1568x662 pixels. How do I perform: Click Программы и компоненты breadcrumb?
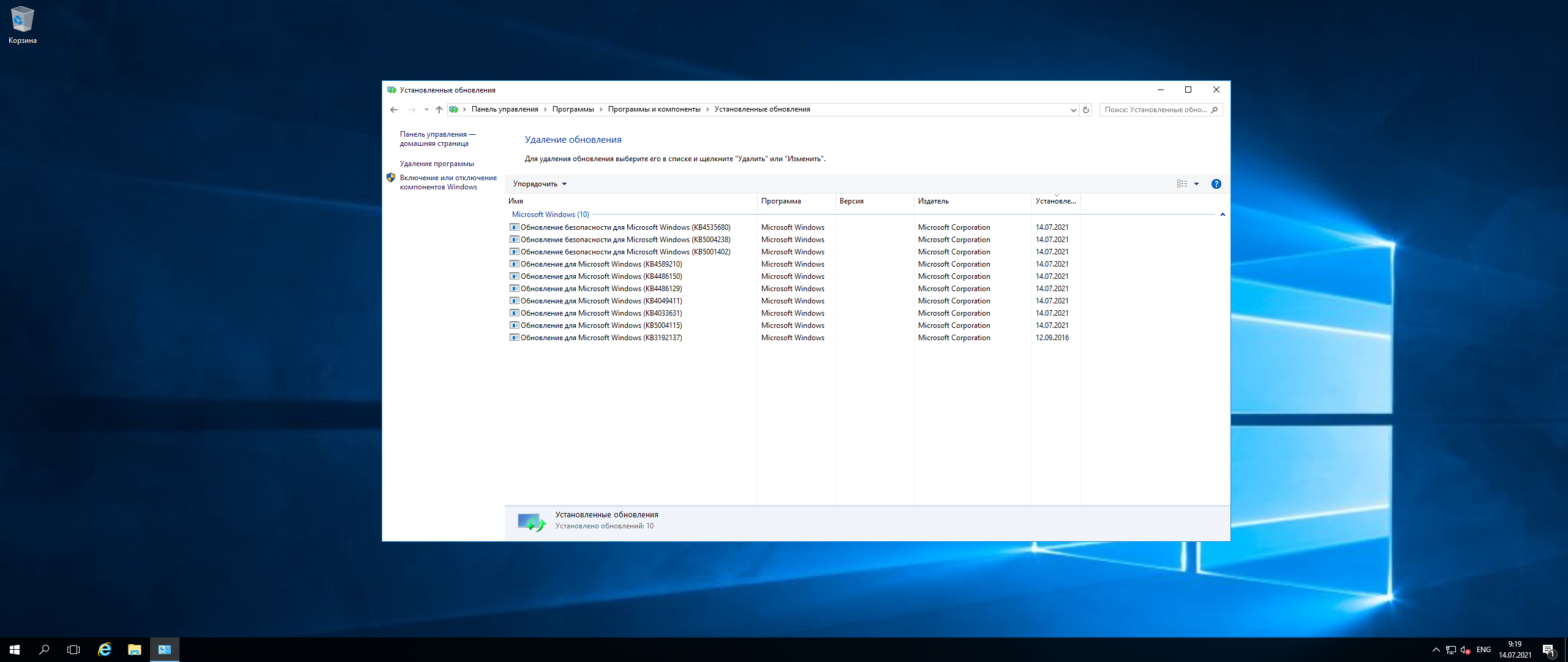click(654, 110)
